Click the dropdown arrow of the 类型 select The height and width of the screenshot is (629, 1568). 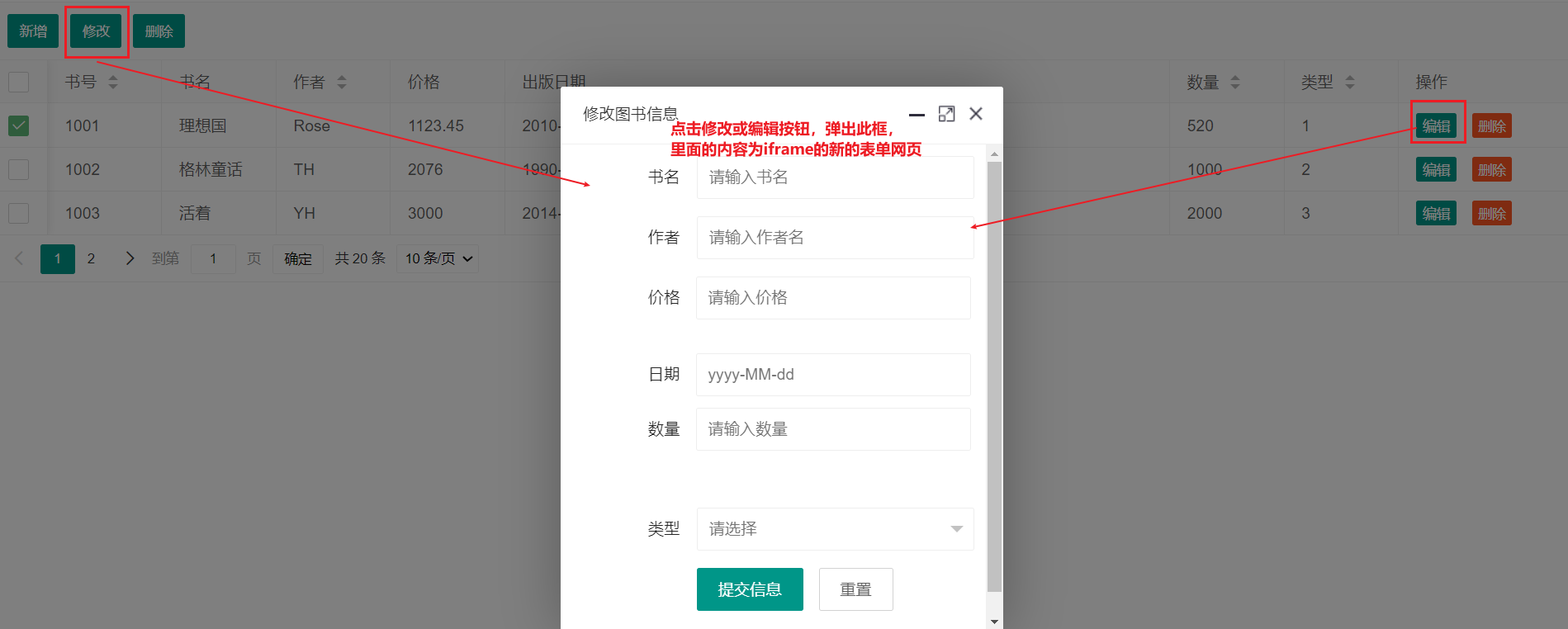coord(956,529)
